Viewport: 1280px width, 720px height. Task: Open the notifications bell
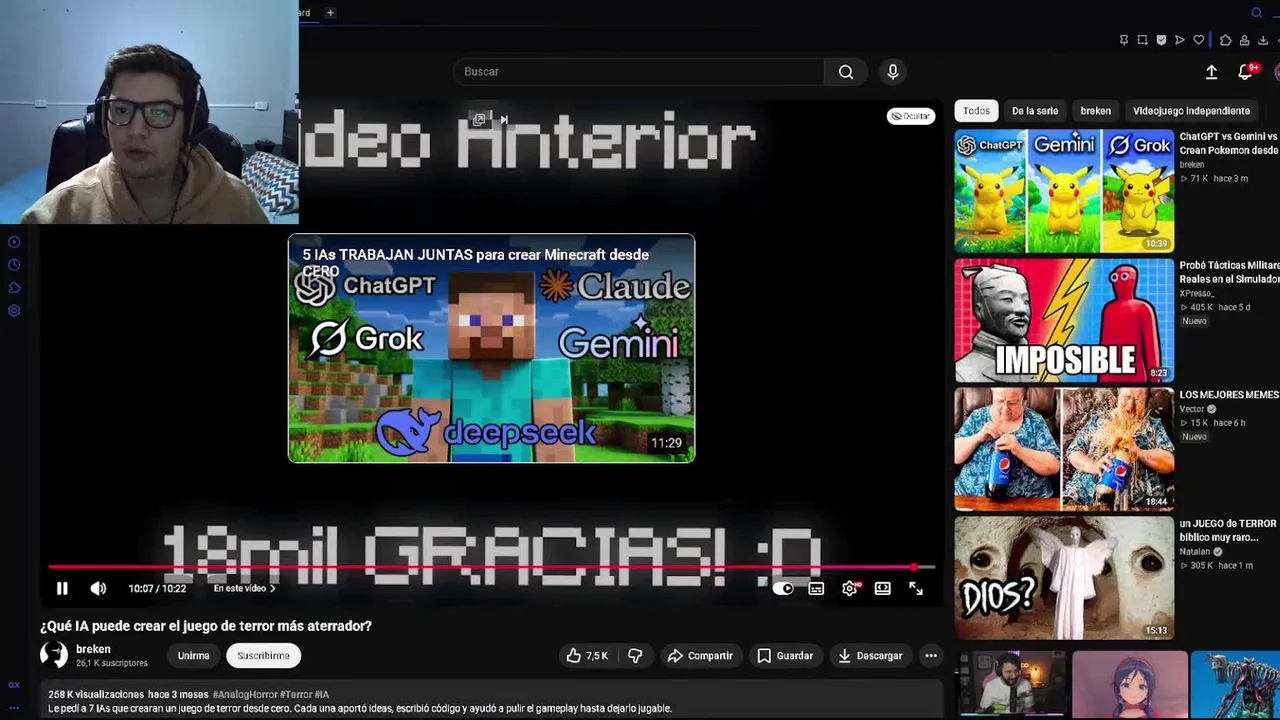[1245, 72]
